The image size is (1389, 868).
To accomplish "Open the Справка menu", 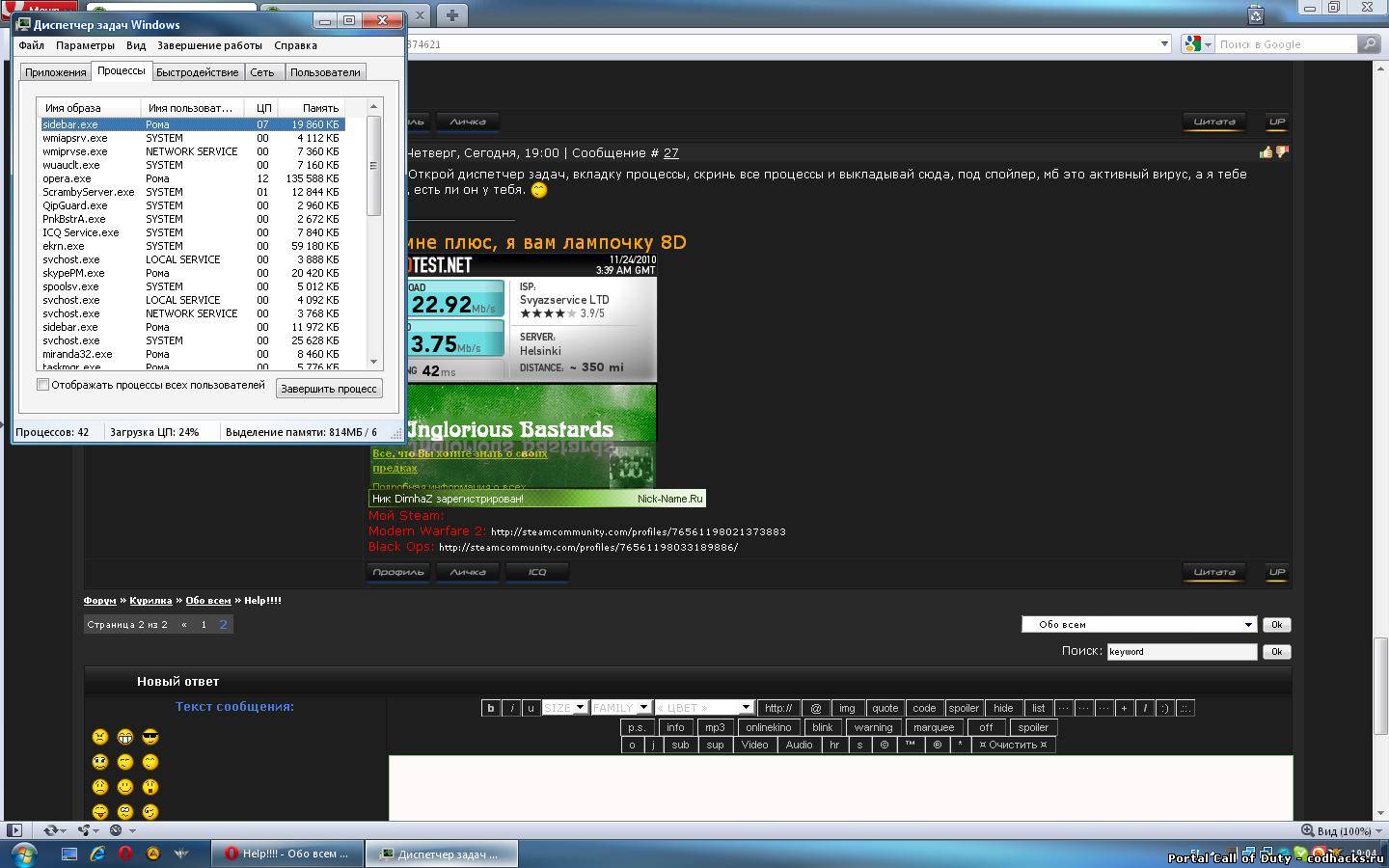I will point(295,45).
